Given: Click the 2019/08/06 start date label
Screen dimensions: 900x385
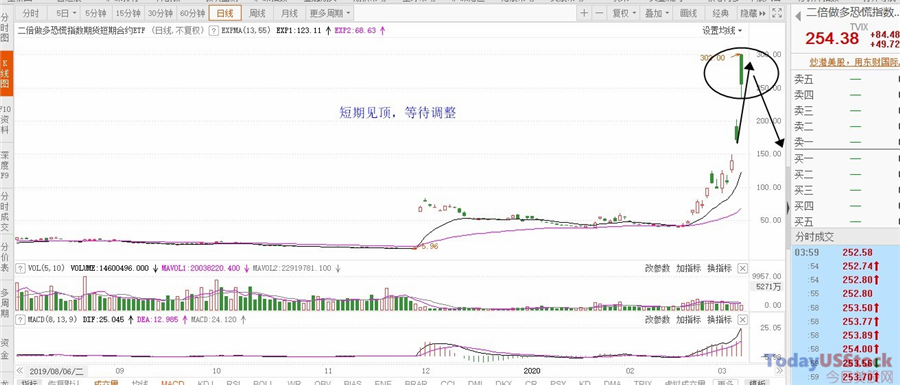Looking at the screenshot, I should [57, 371].
